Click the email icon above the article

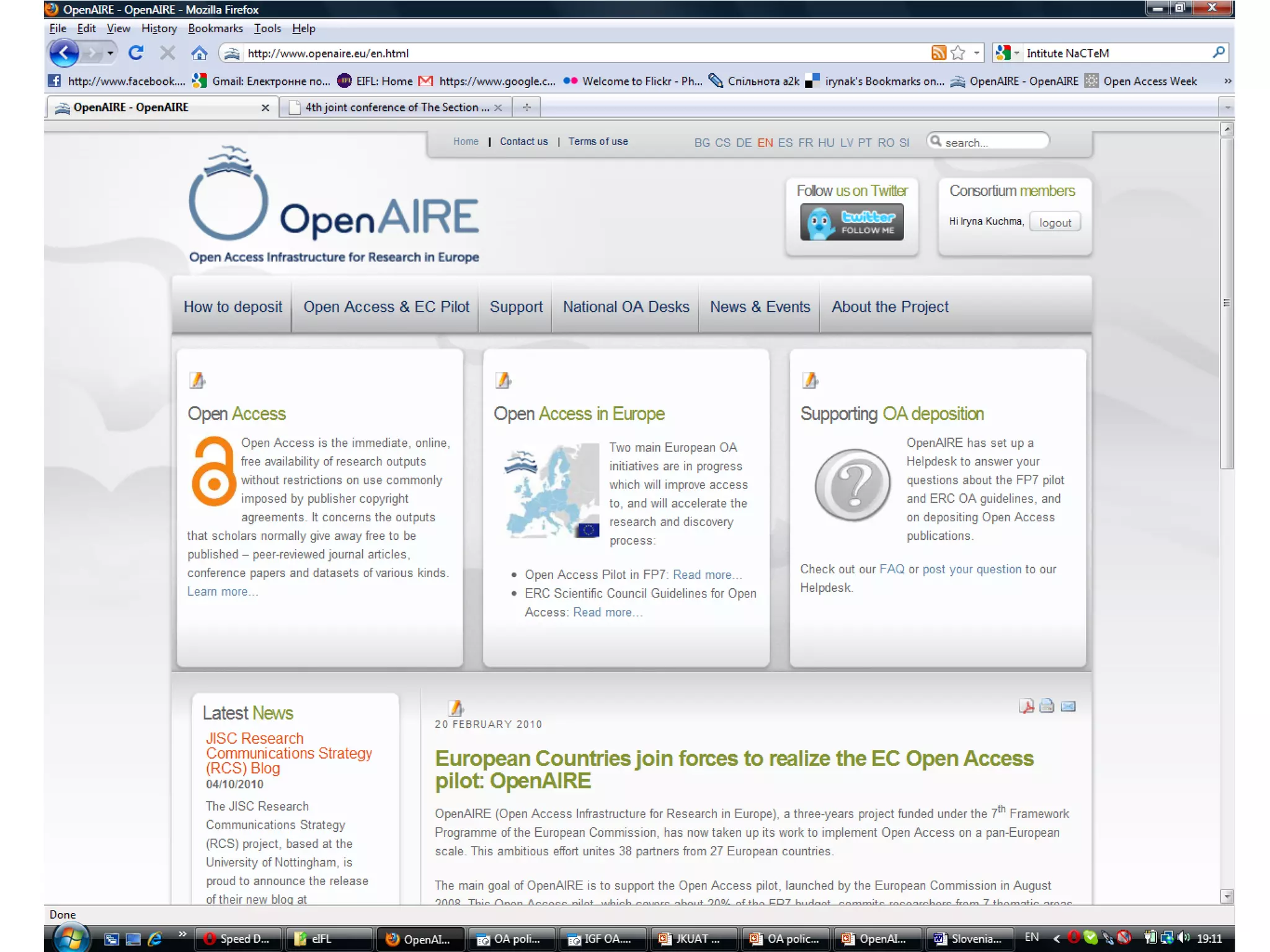1068,706
